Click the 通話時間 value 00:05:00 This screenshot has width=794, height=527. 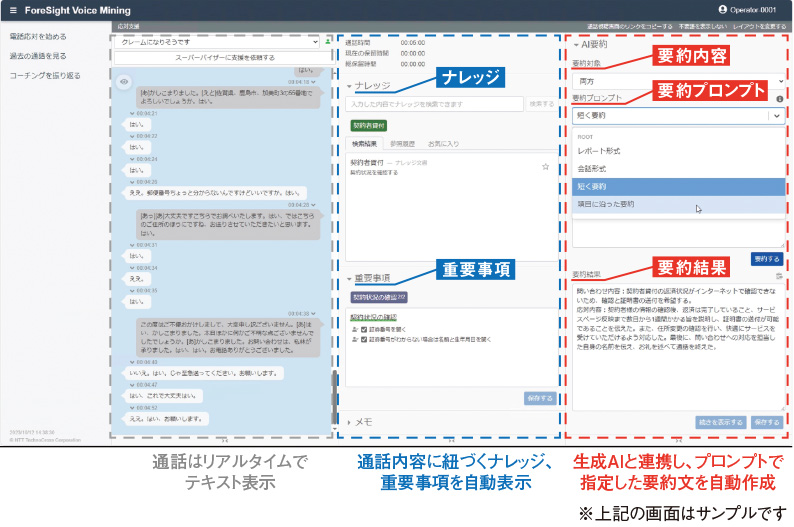(x=413, y=43)
